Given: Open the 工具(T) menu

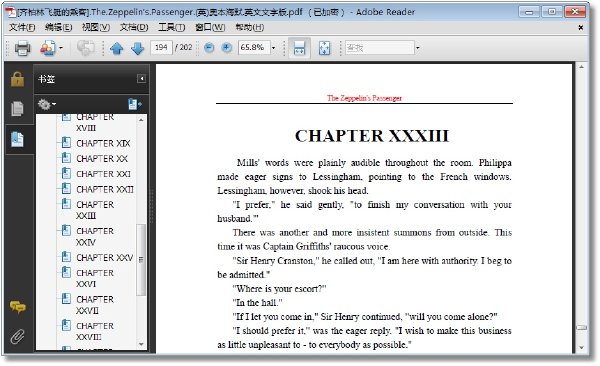Looking at the screenshot, I should tap(171, 28).
